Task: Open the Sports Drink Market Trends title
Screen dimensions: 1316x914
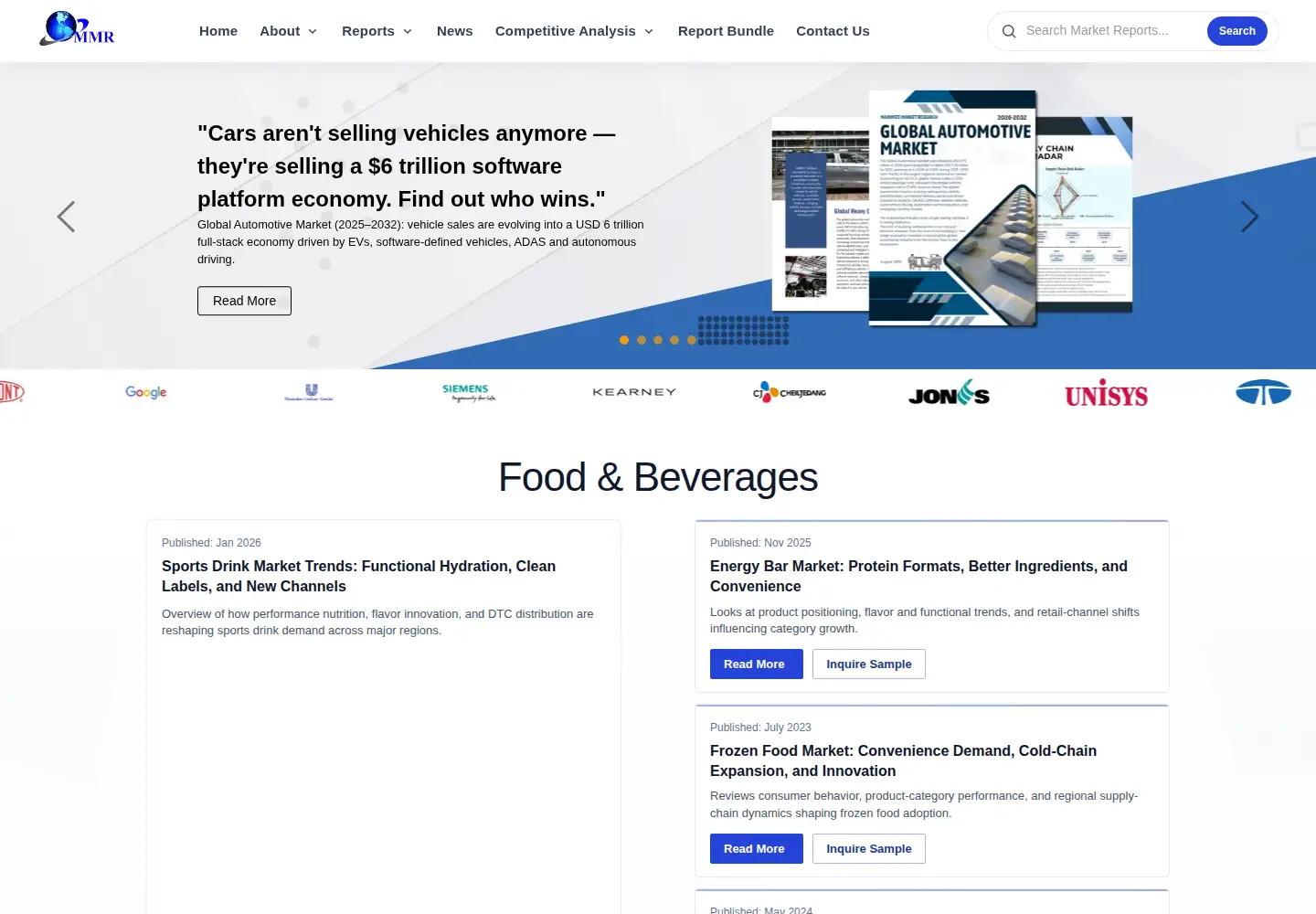Action: [x=358, y=577]
